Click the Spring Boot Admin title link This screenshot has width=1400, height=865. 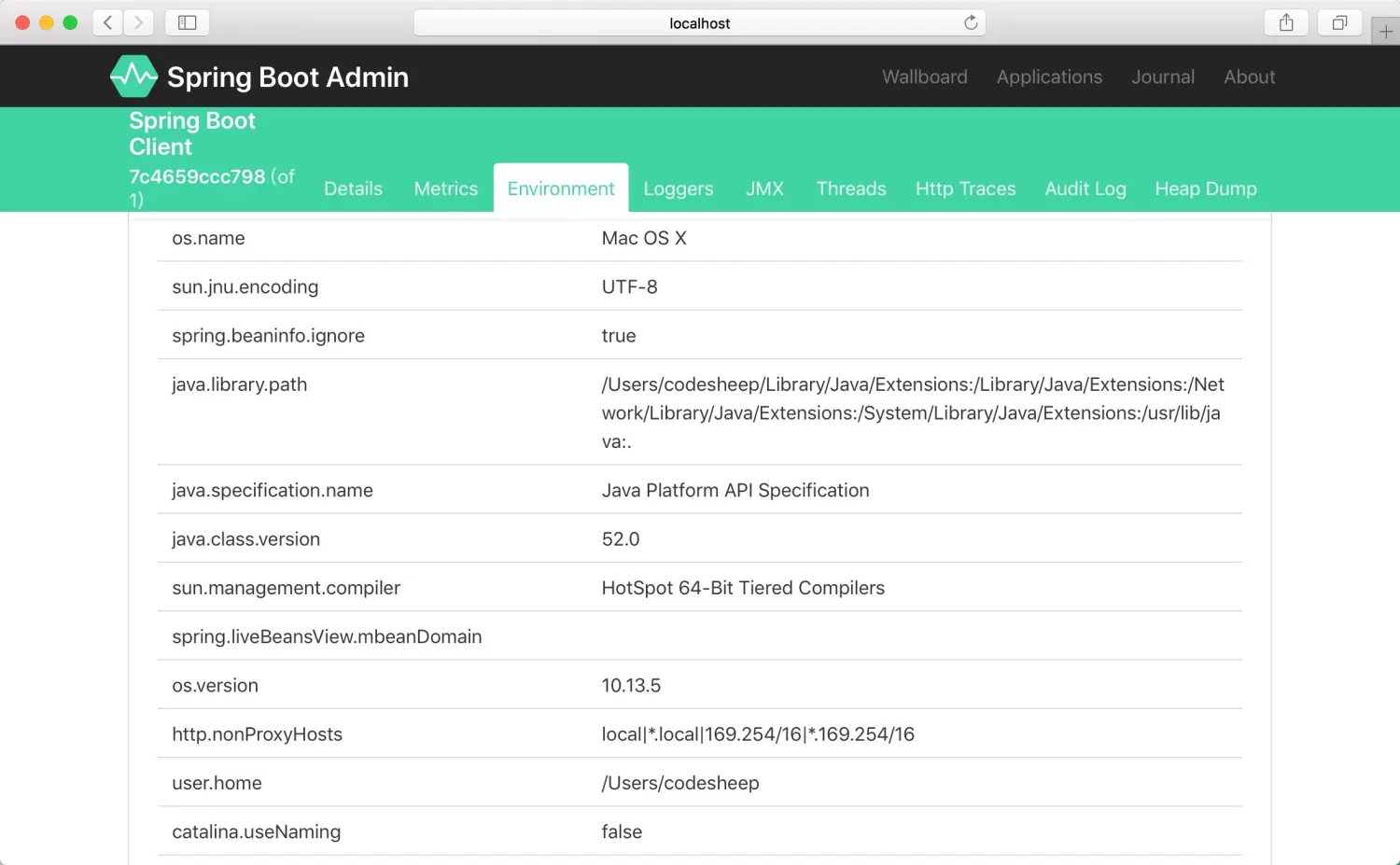point(287,77)
